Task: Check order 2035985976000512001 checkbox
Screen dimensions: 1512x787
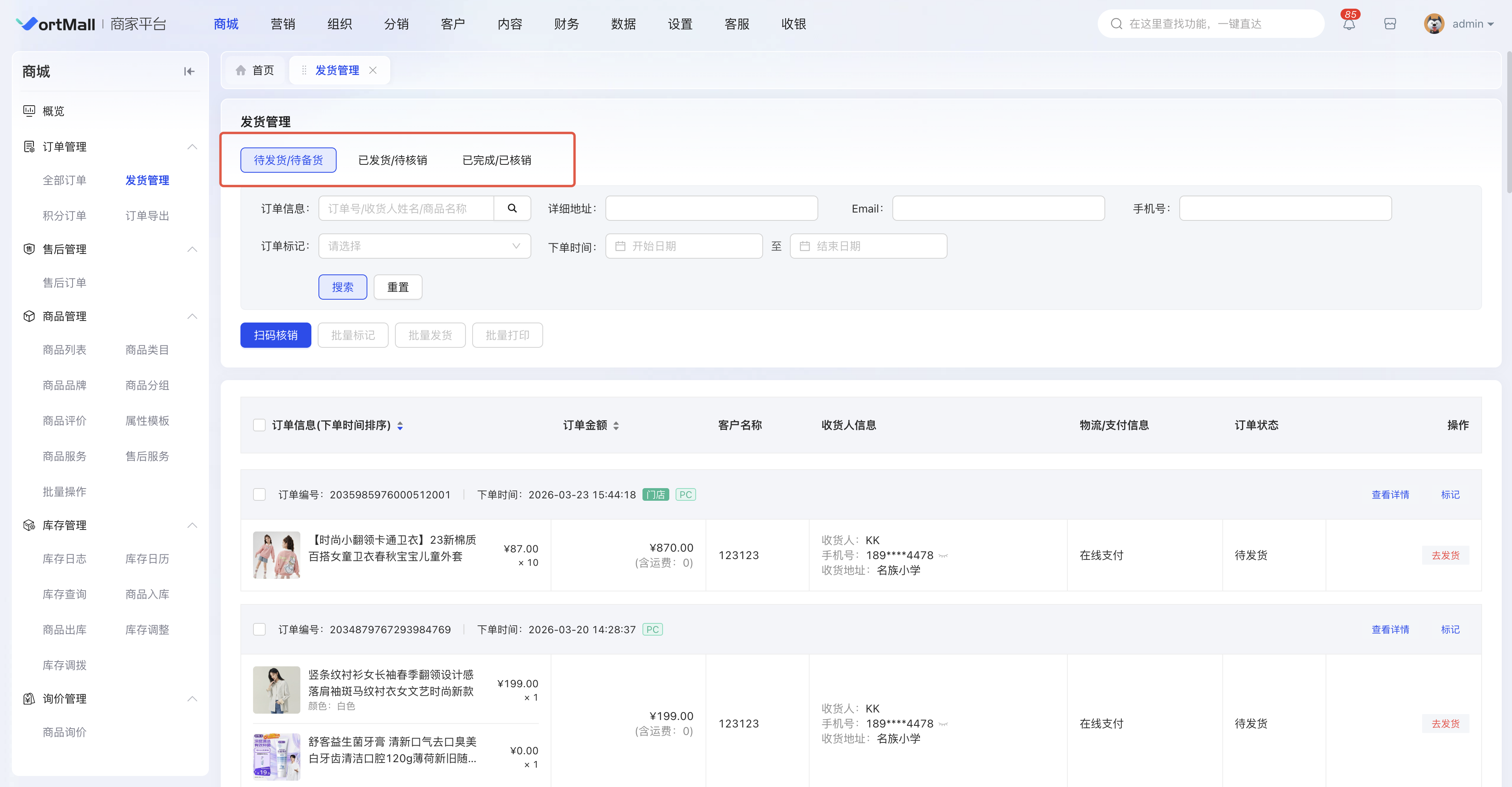Action: point(259,494)
